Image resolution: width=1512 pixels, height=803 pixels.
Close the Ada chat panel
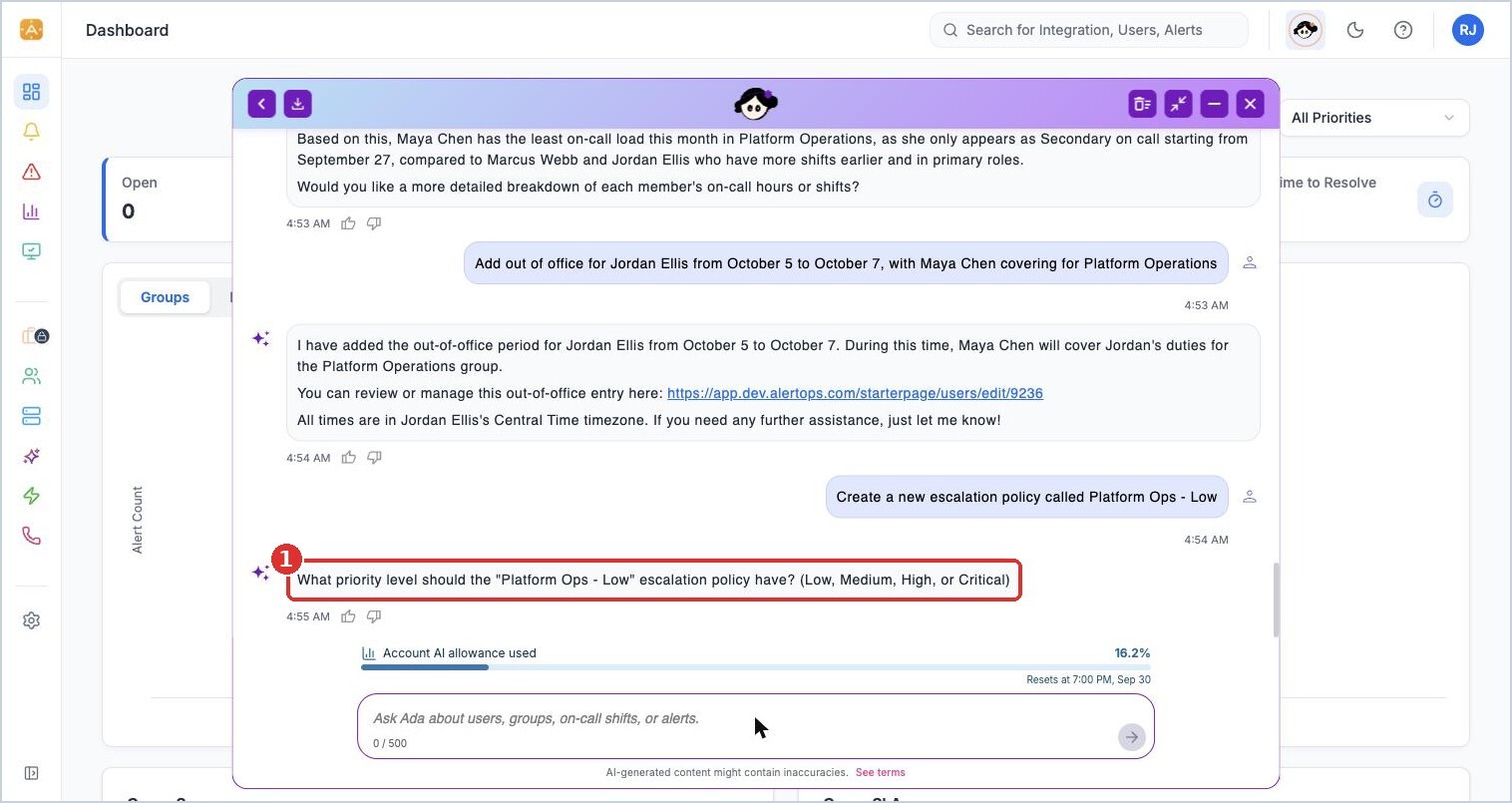tap(1250, 104)
